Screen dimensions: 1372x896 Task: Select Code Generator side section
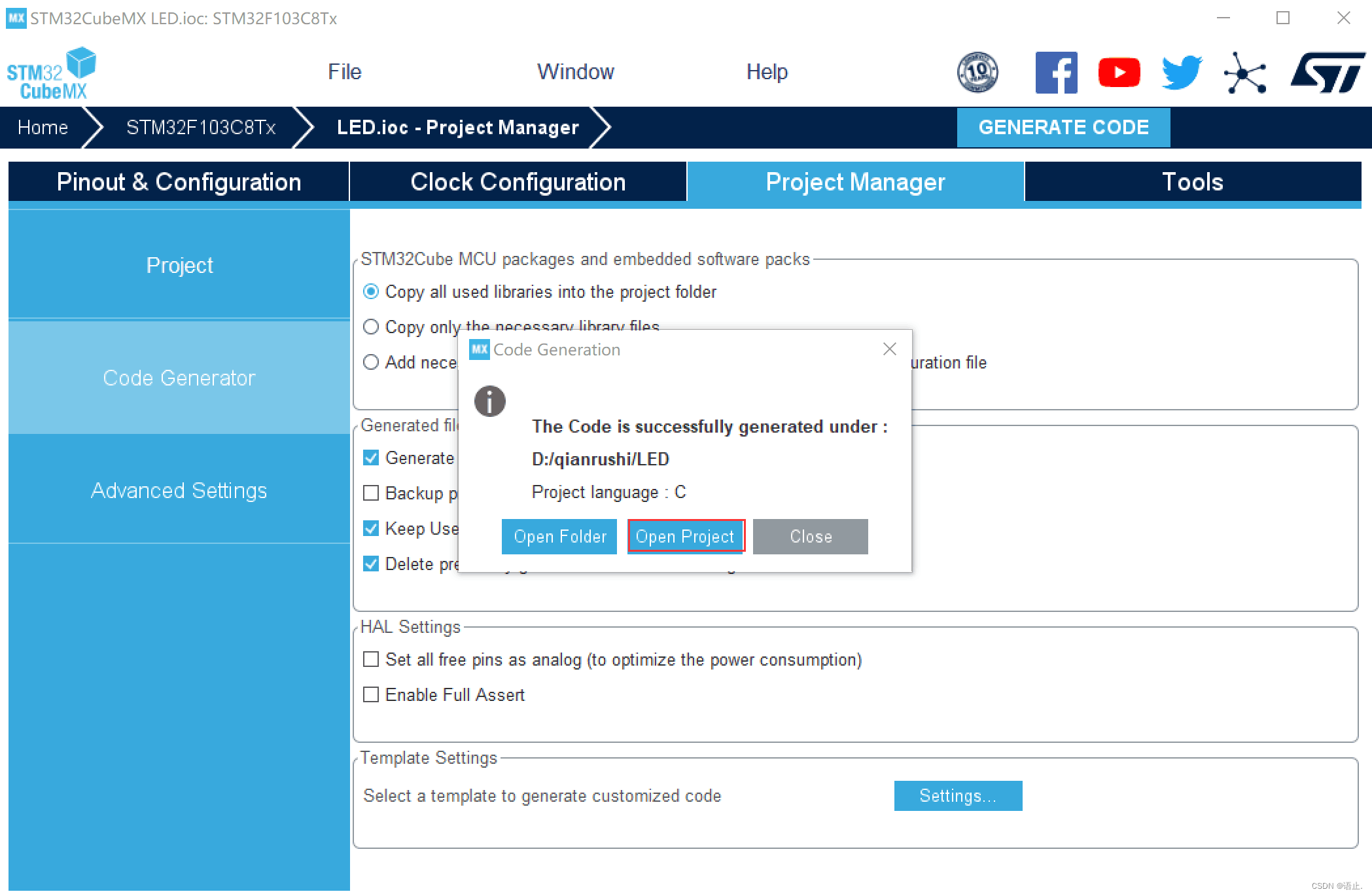(x=179, y=378)
